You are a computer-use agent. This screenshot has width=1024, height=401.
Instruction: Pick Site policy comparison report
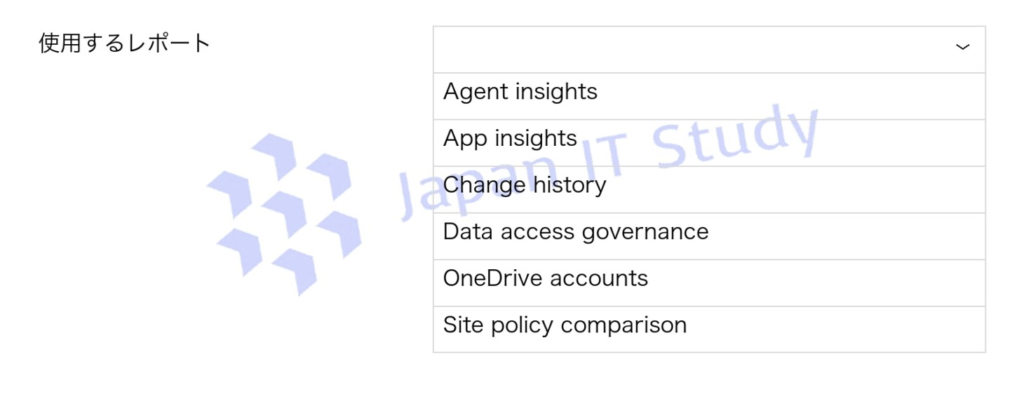(x=564, y=325)
